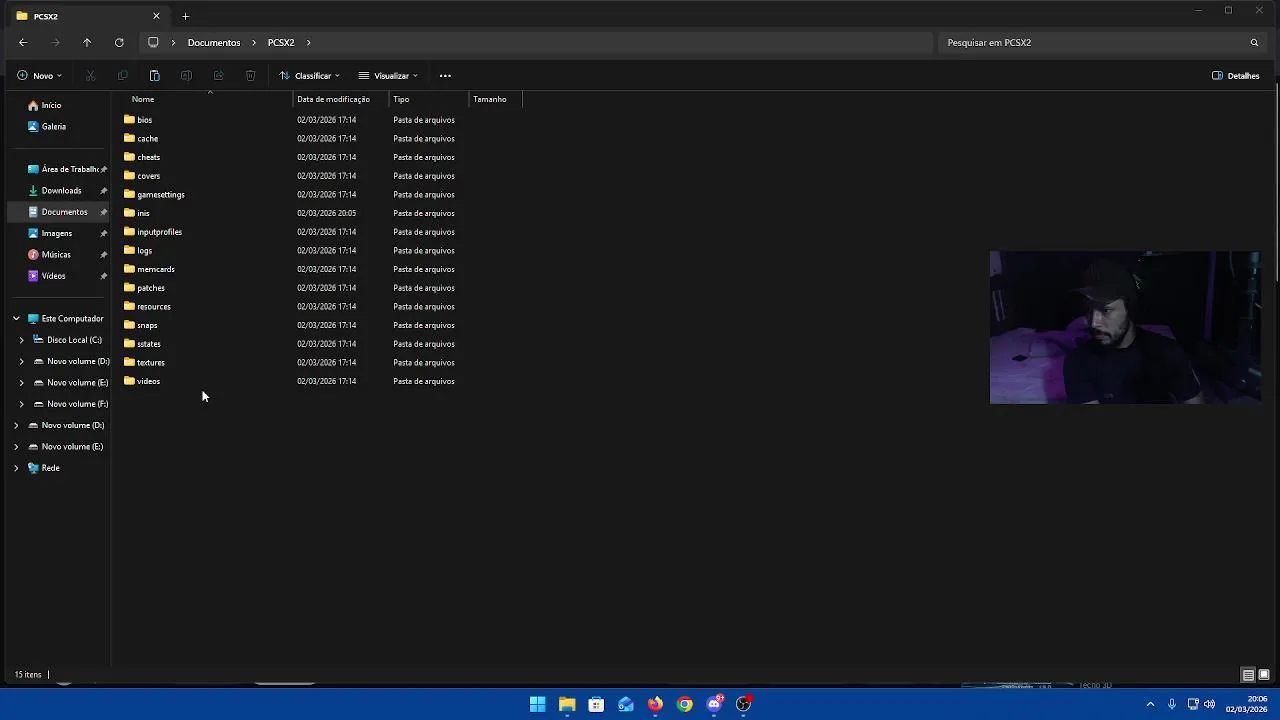The height and width of the screenshot is (720, 1280).
Task: Open Outlook from taskbar
Action: pos(626,704)
